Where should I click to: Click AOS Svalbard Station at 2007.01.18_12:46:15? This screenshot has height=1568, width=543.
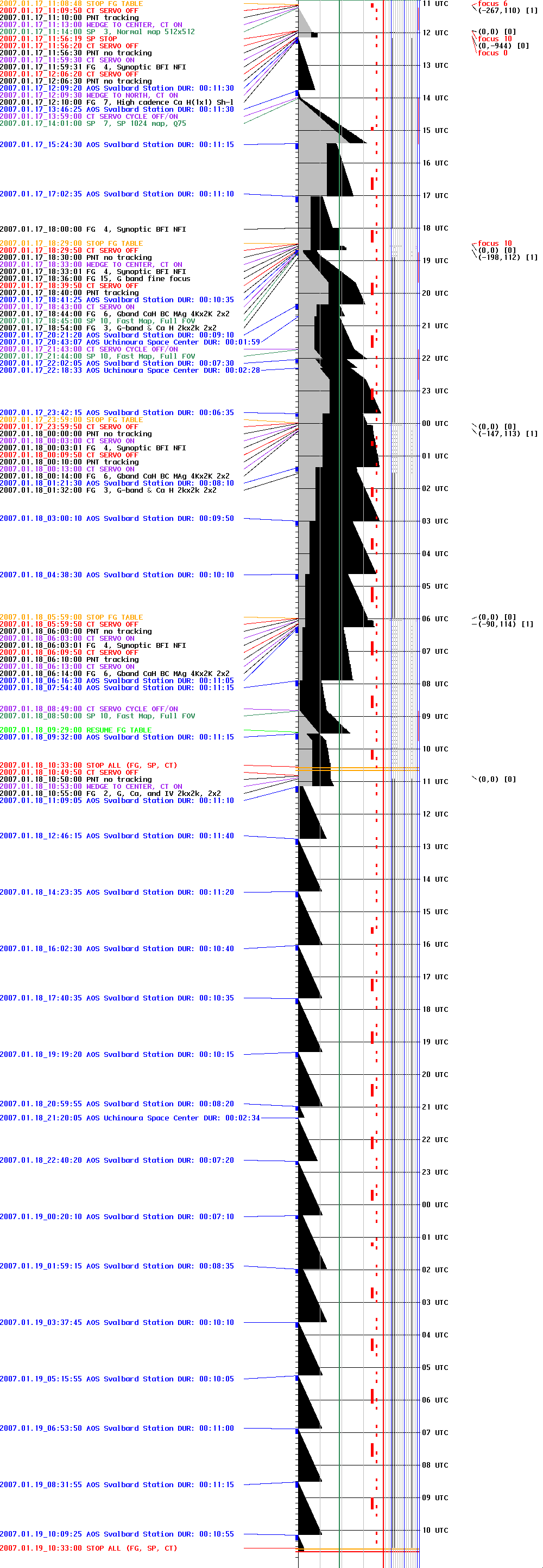point(116,836)
